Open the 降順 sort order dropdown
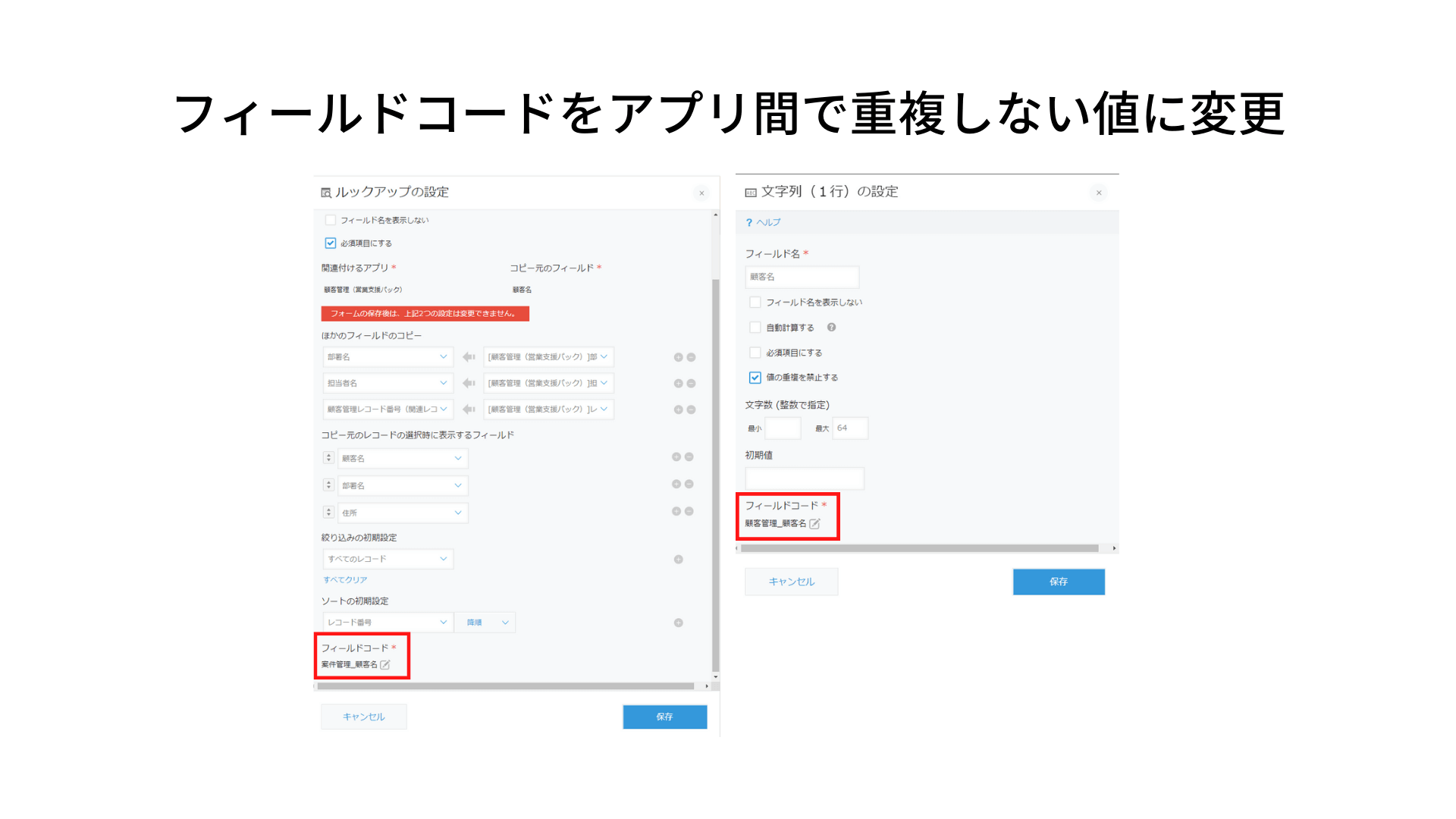This screenshot has height=819, width=1456. 485,623
